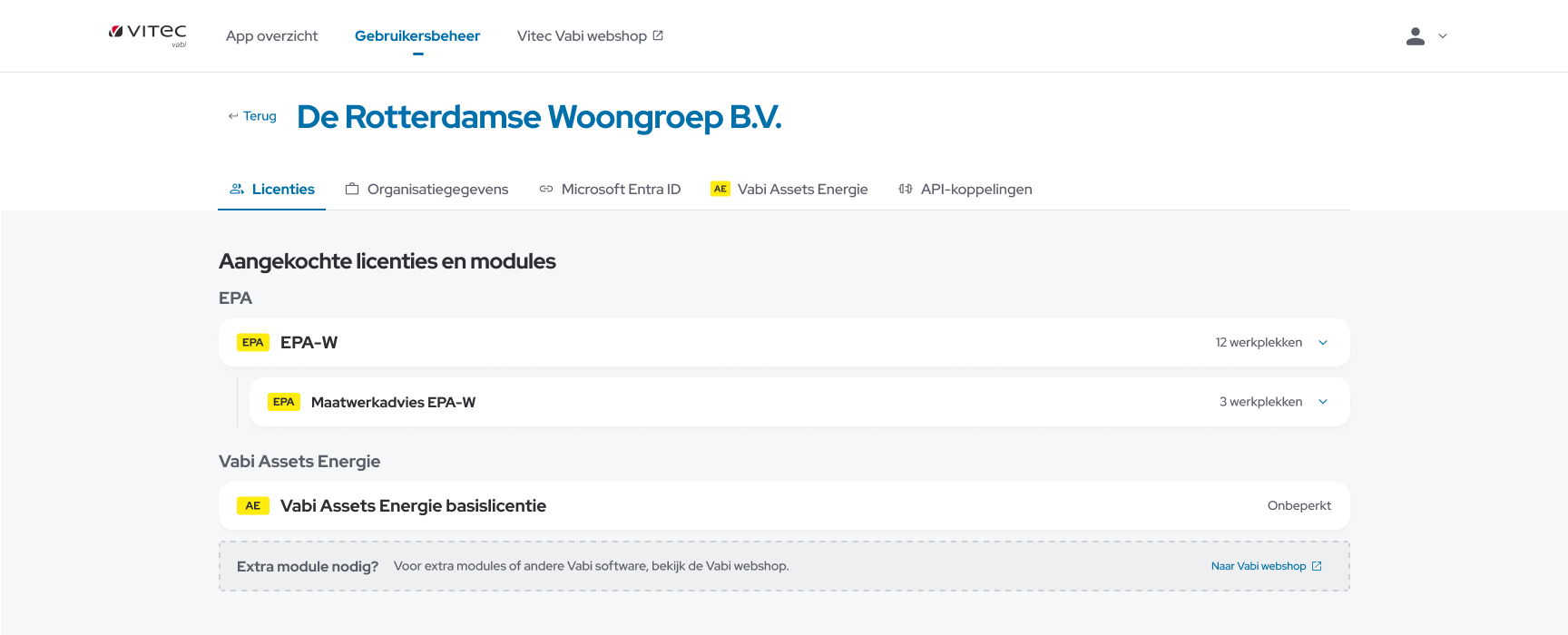Click the external link icon next to Vitec Vabi webshop
This screenshot has height=635, width=1568.
tap(658, 35)
